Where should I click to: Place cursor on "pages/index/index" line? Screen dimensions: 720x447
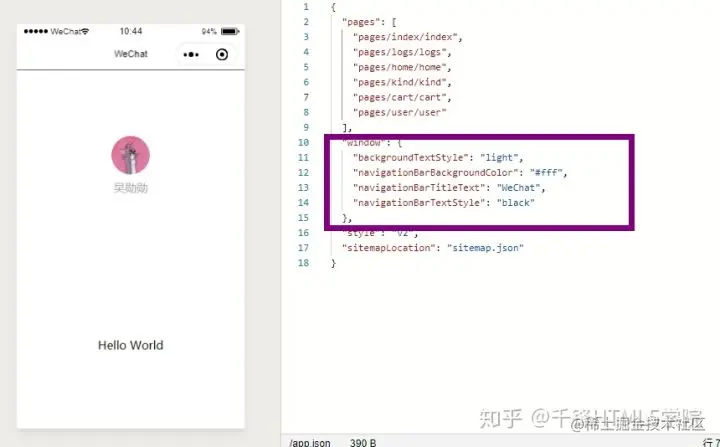tap(408, 37)
